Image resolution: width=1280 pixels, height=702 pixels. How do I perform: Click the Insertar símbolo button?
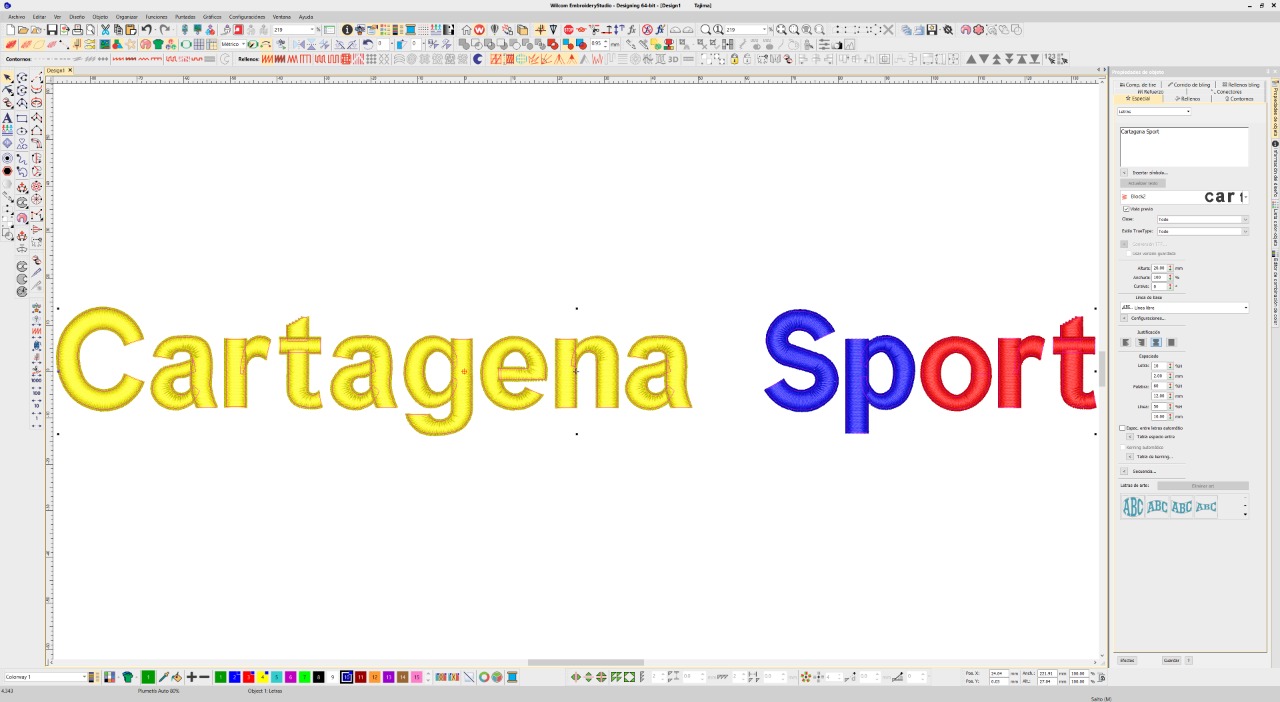tap(1149, 173)
